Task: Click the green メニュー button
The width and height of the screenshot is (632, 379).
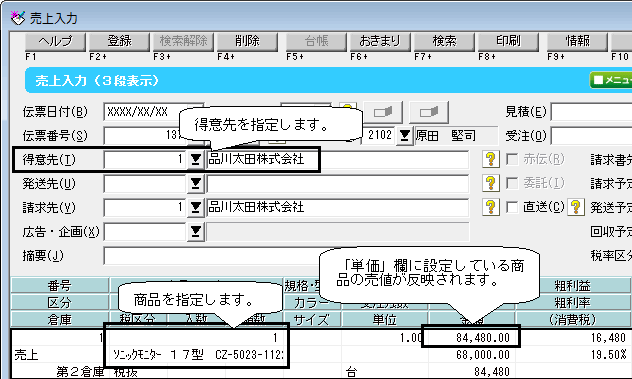Action: tap(611, 80)
